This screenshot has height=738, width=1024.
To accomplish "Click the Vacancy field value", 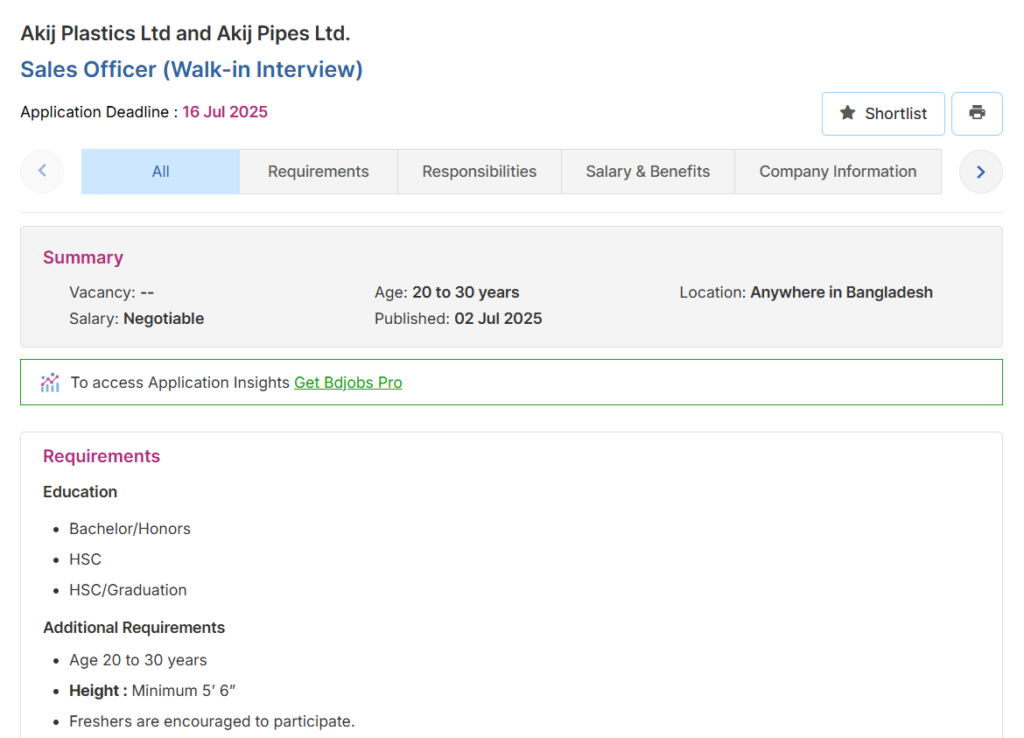I will (147, 293).
